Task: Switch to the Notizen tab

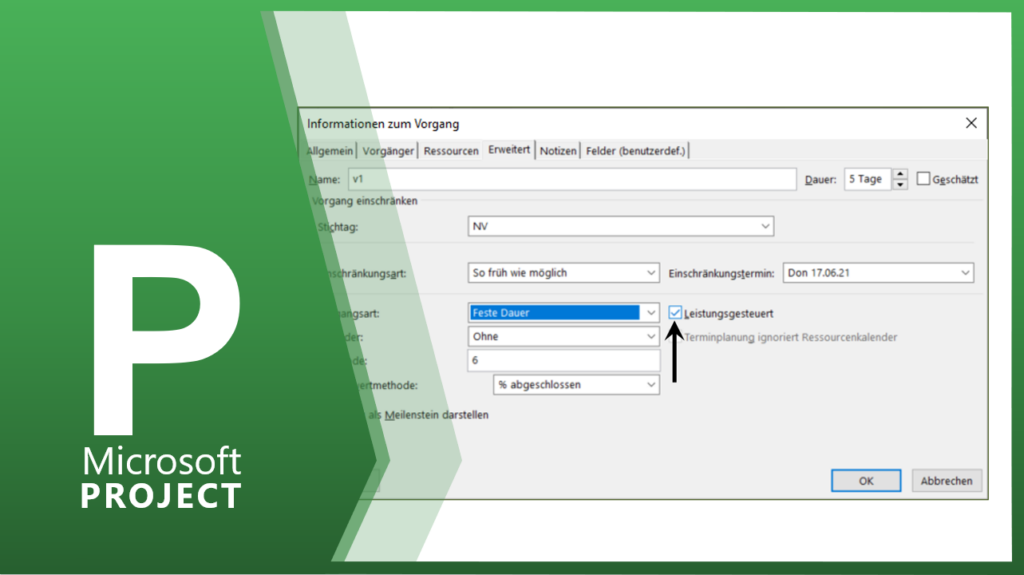Action: tap(558, 151)
